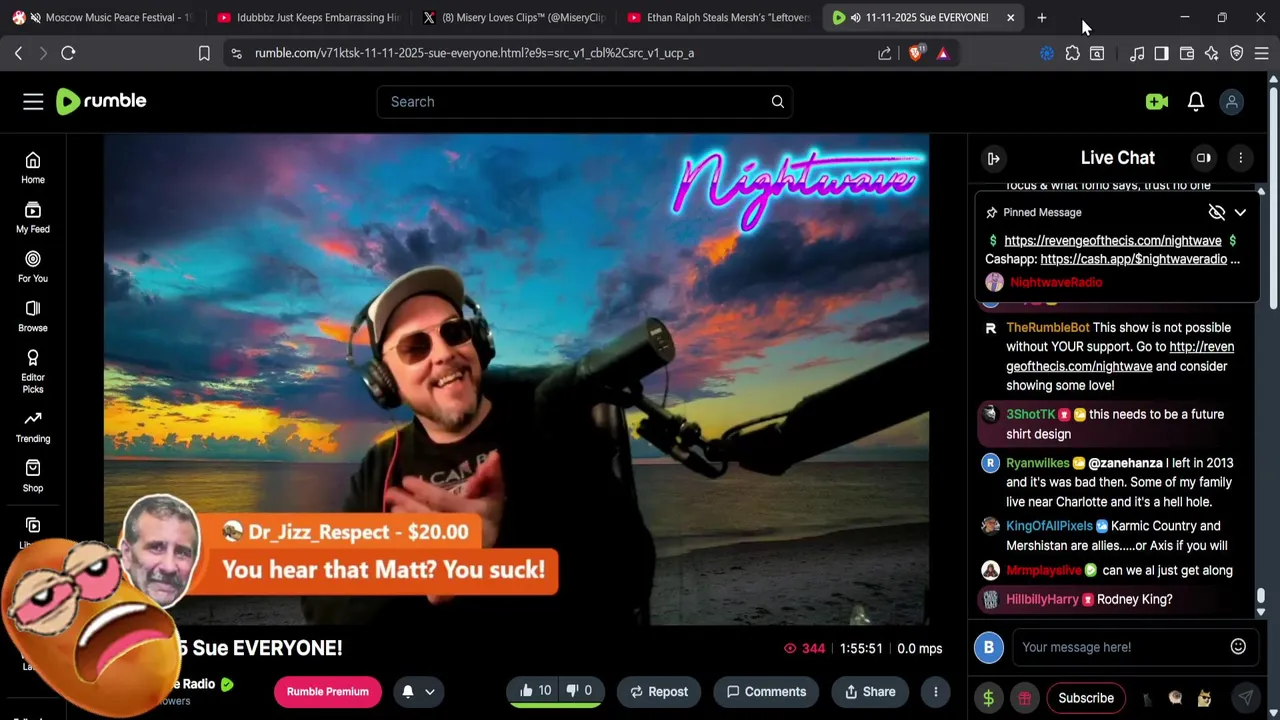Viewport: 1280px width, 720px height.
Task: Click the chat Subscribe button
Action: pyautogui.click(x=1086, y=698)
